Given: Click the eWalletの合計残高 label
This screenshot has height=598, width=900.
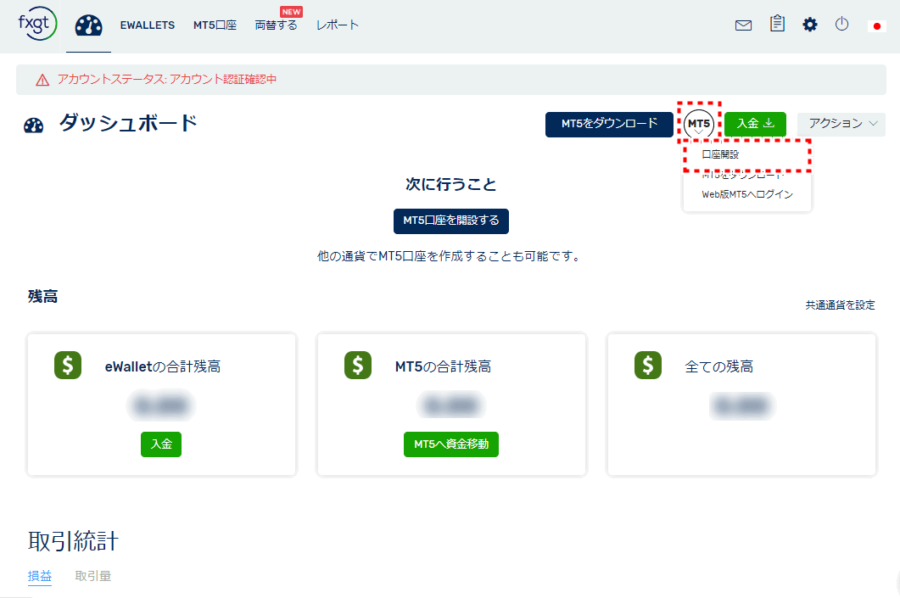Looking at the screenshot, I should click(162, 366).
